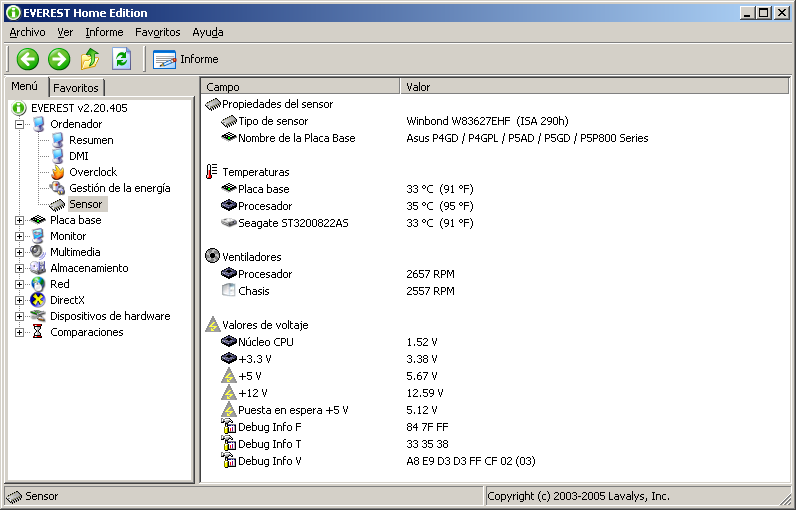
Task: Open the Archivo menu
Action: (x=27, y=32)
